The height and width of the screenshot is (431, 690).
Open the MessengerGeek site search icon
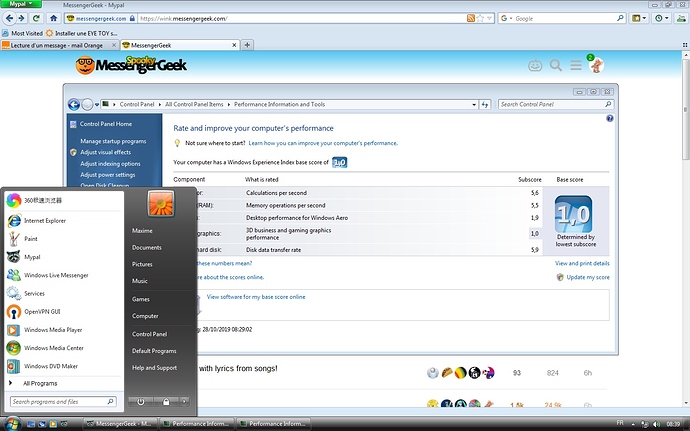[555, 66]
